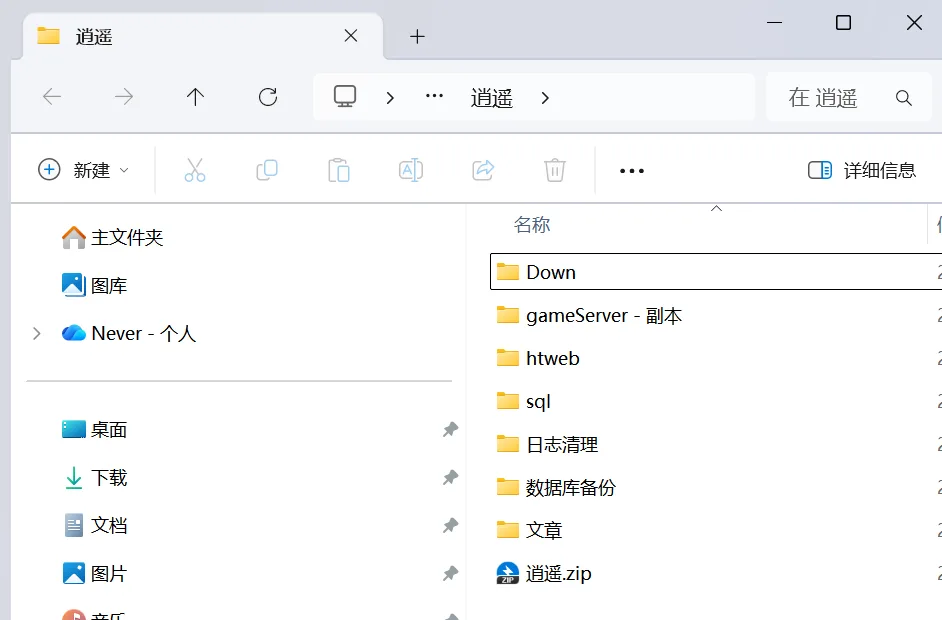Click the folder icon of htweb
Image resolution: width=942 pixels, height=620 pixels.
pos(508,358)
